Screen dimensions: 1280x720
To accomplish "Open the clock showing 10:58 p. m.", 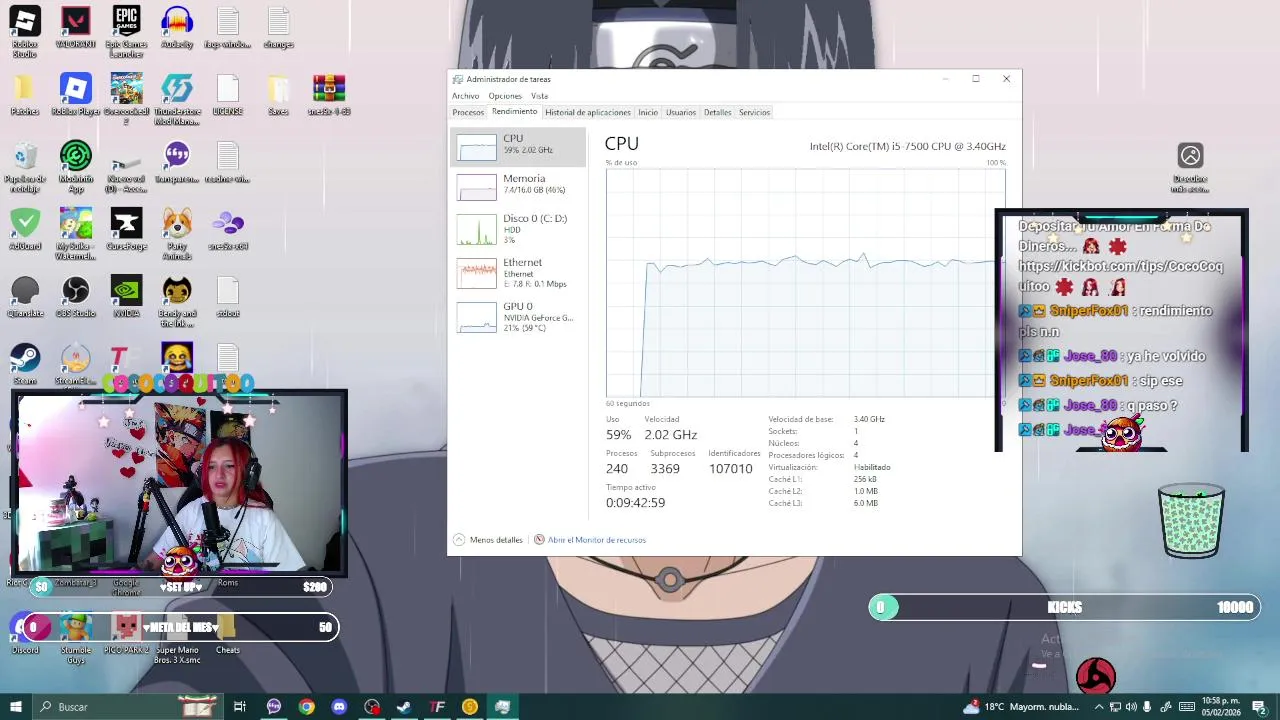I will (1221, 707).
